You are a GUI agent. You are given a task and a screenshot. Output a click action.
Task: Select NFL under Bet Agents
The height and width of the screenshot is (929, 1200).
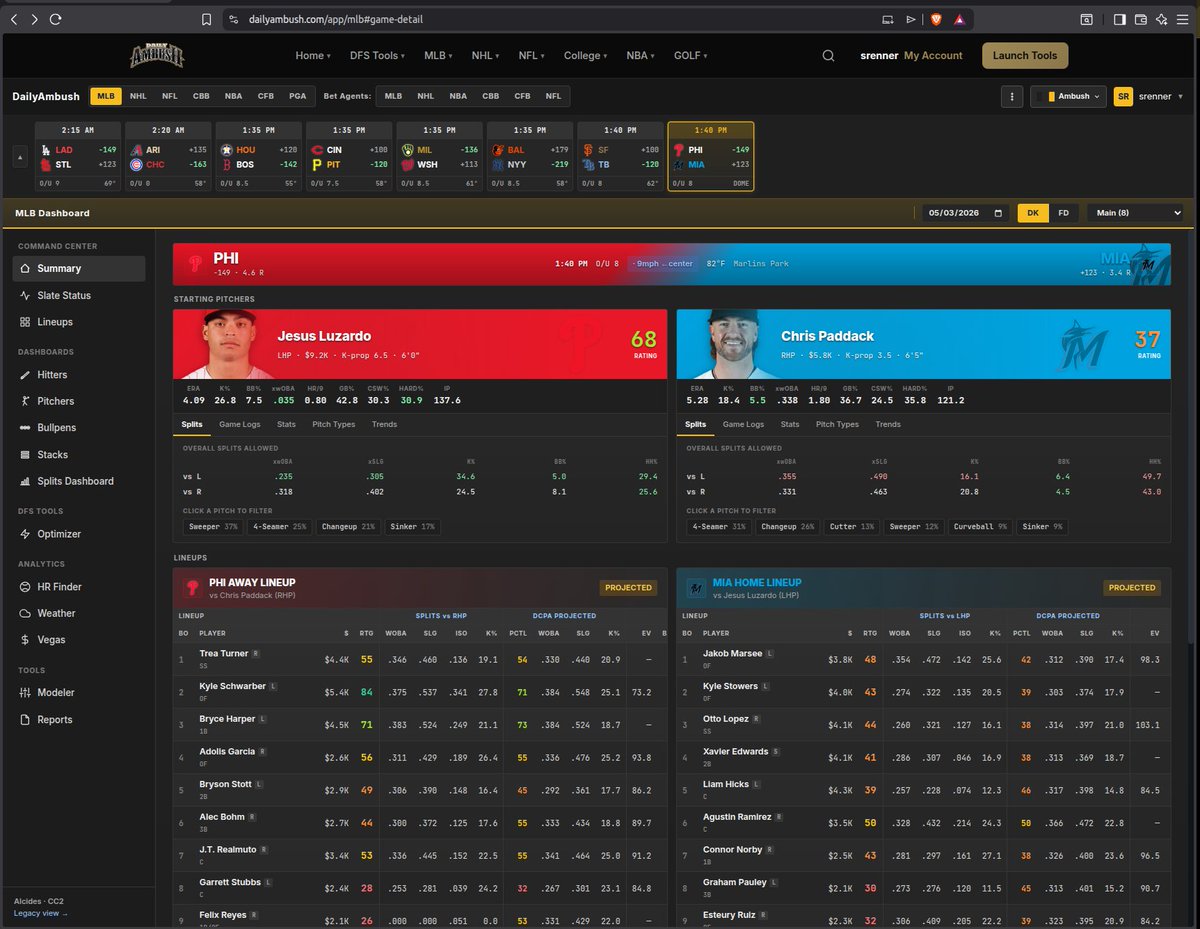[553, 96]
